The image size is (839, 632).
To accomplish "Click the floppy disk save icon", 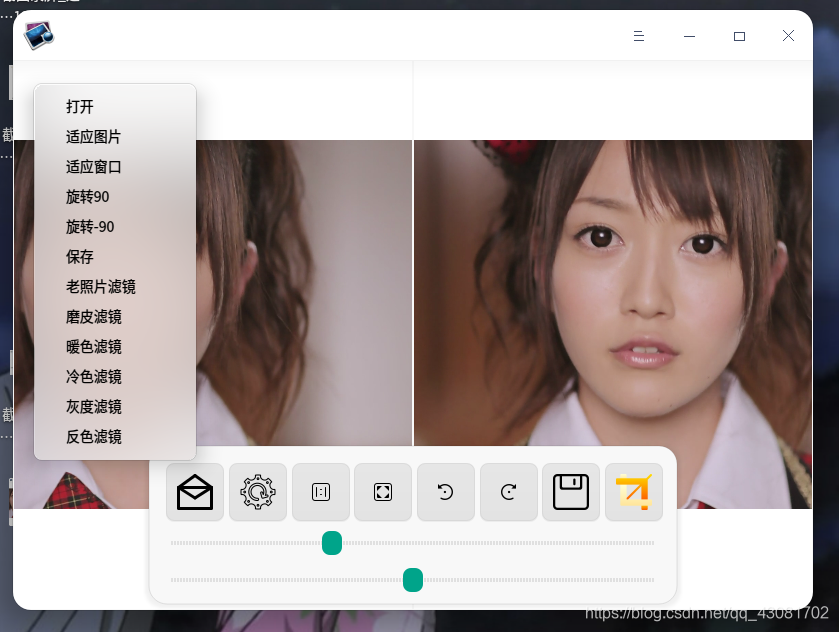I will 571,492.
